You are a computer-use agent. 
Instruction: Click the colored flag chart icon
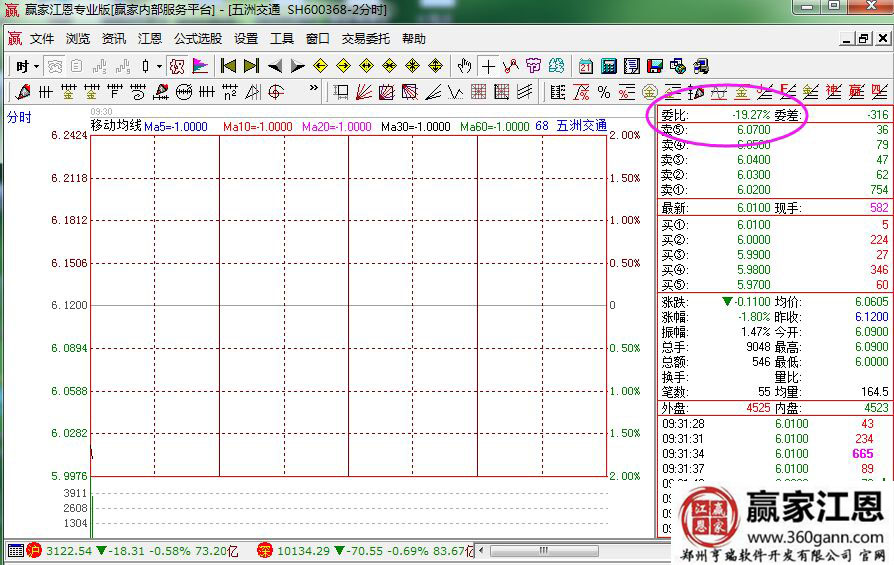(200, 66)
